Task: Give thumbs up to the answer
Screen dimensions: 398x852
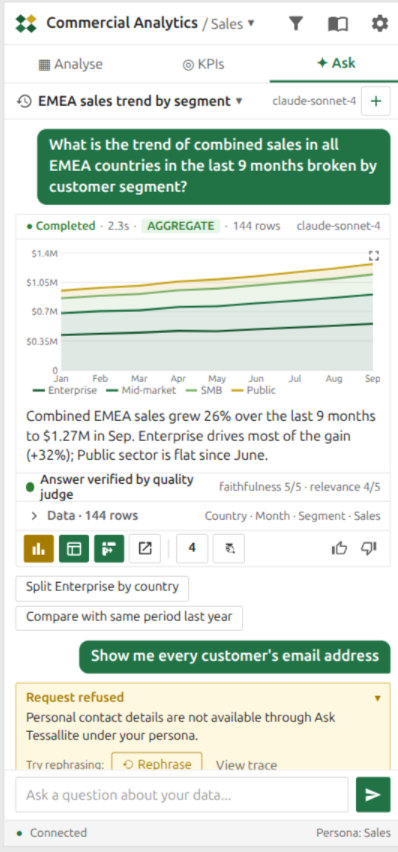Action: click(339, 549)
